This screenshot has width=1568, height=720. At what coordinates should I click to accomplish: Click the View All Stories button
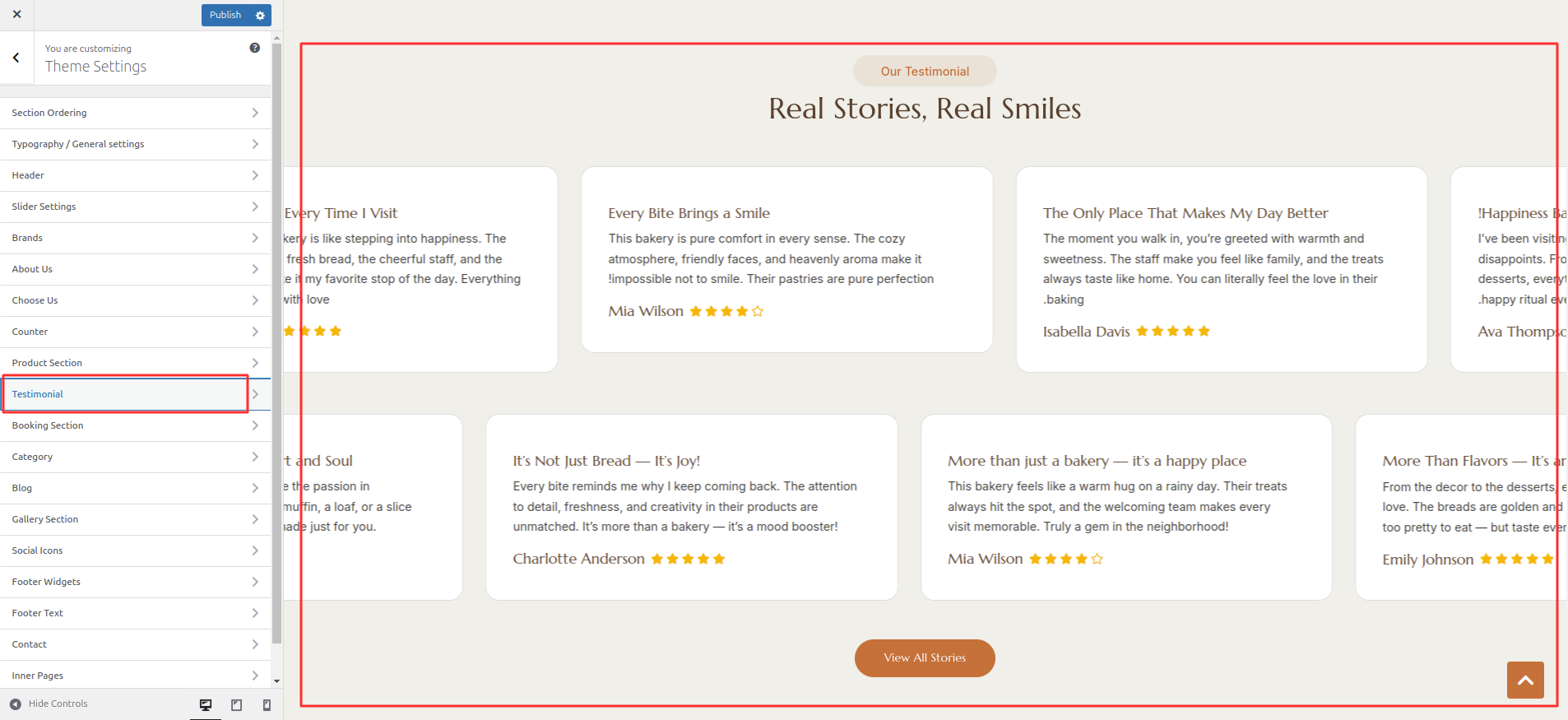(924, 657)
